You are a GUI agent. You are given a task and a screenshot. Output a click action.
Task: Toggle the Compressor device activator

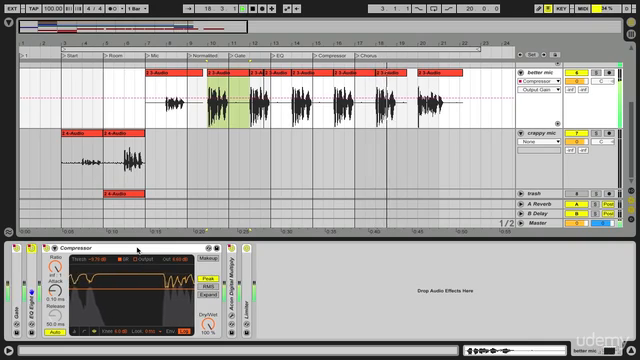[46, 248]
